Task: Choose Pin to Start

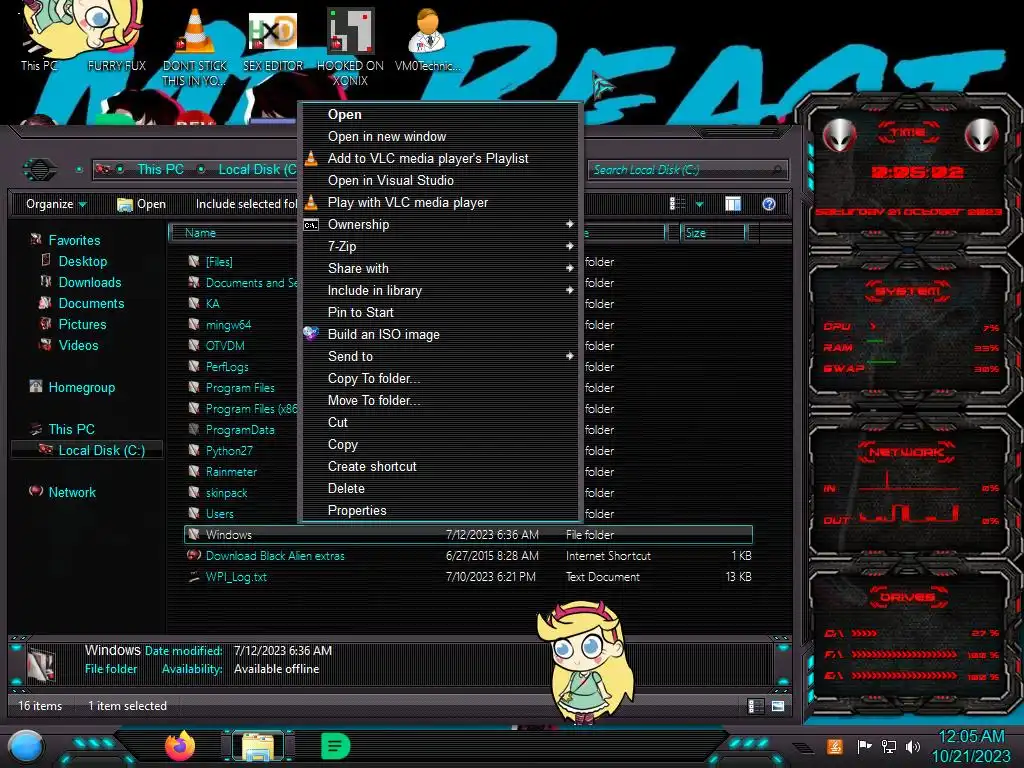Action: coord(439,312)
